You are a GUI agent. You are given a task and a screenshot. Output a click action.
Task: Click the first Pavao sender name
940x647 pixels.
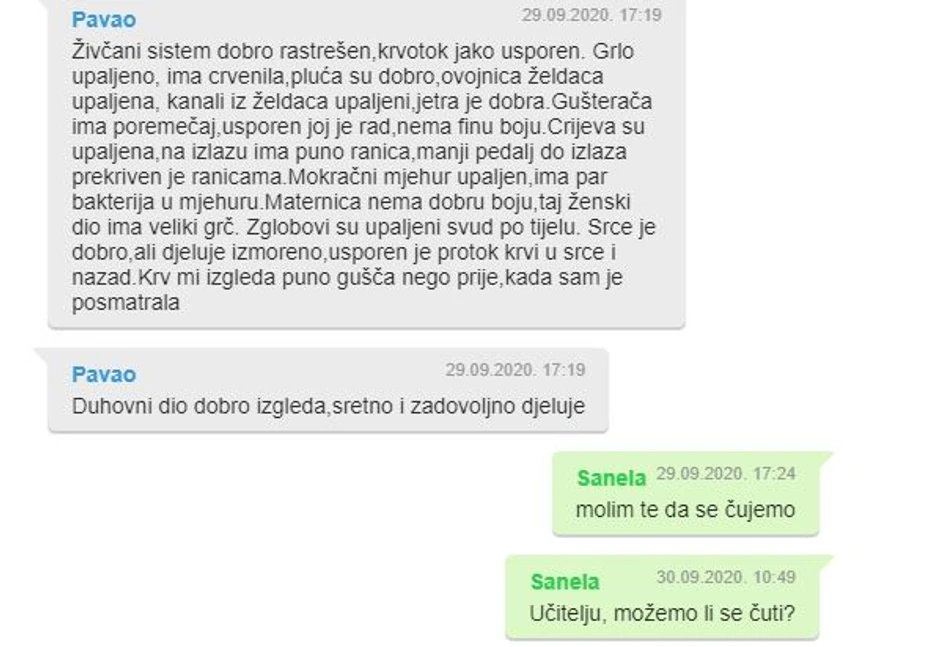coord(104,20)
